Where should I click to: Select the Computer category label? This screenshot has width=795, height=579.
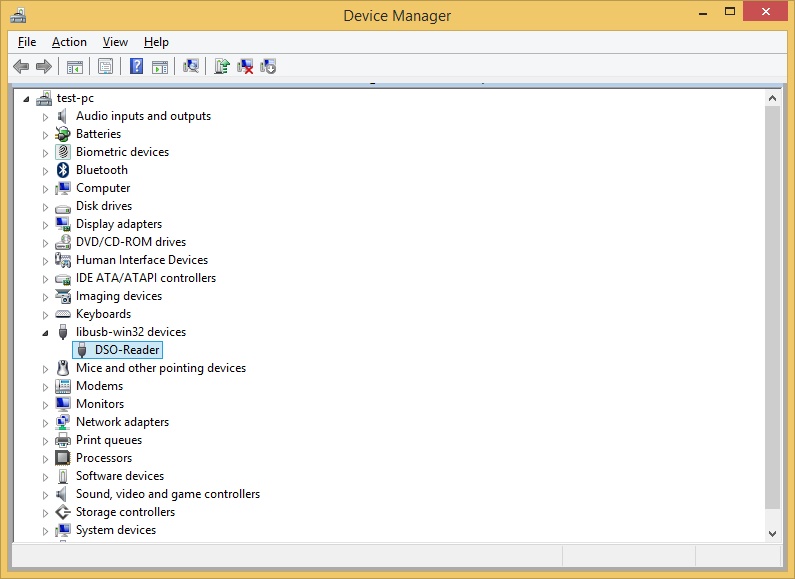[103, 188]
